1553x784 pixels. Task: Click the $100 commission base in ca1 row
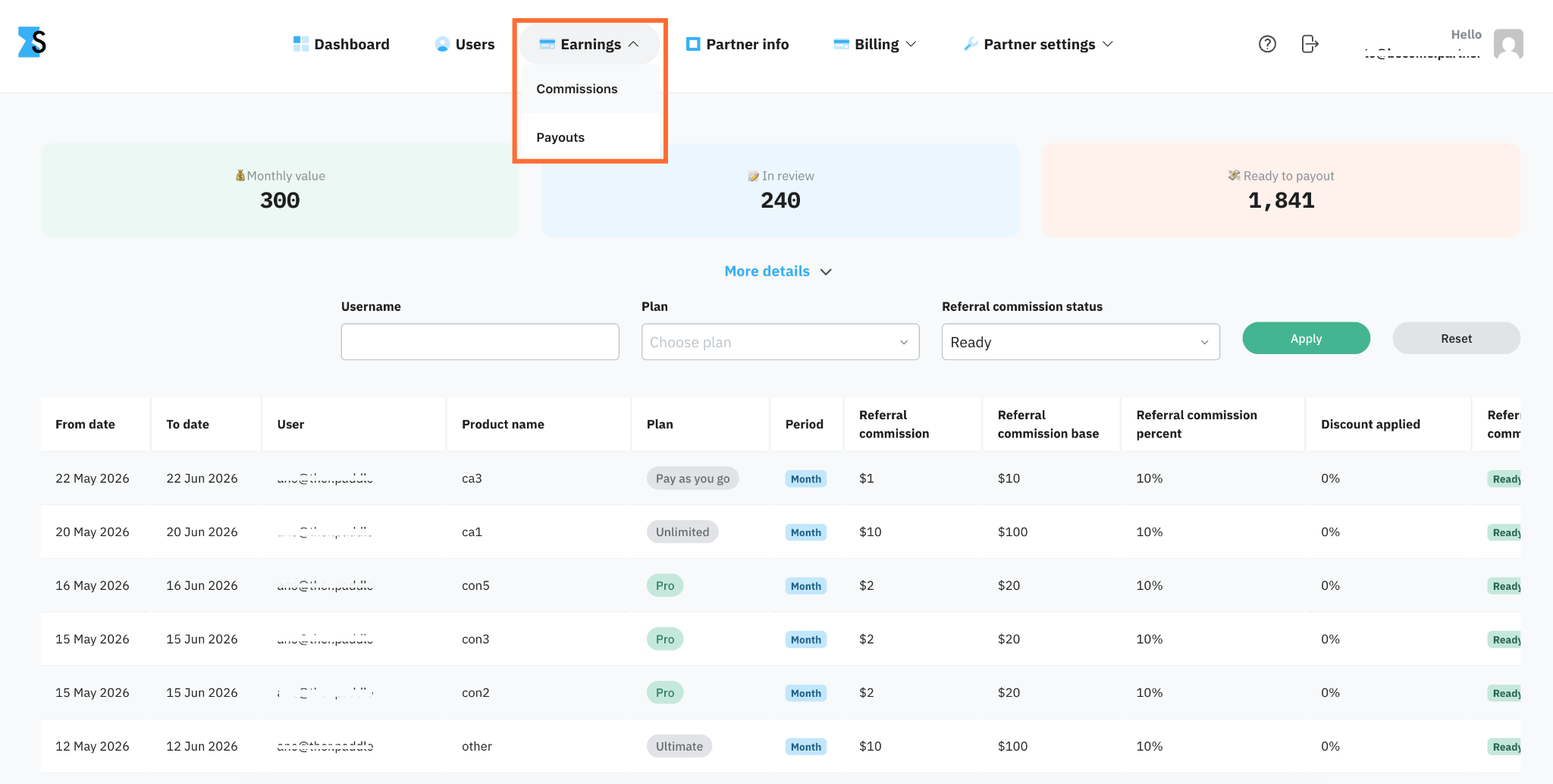pos(1012,532)
